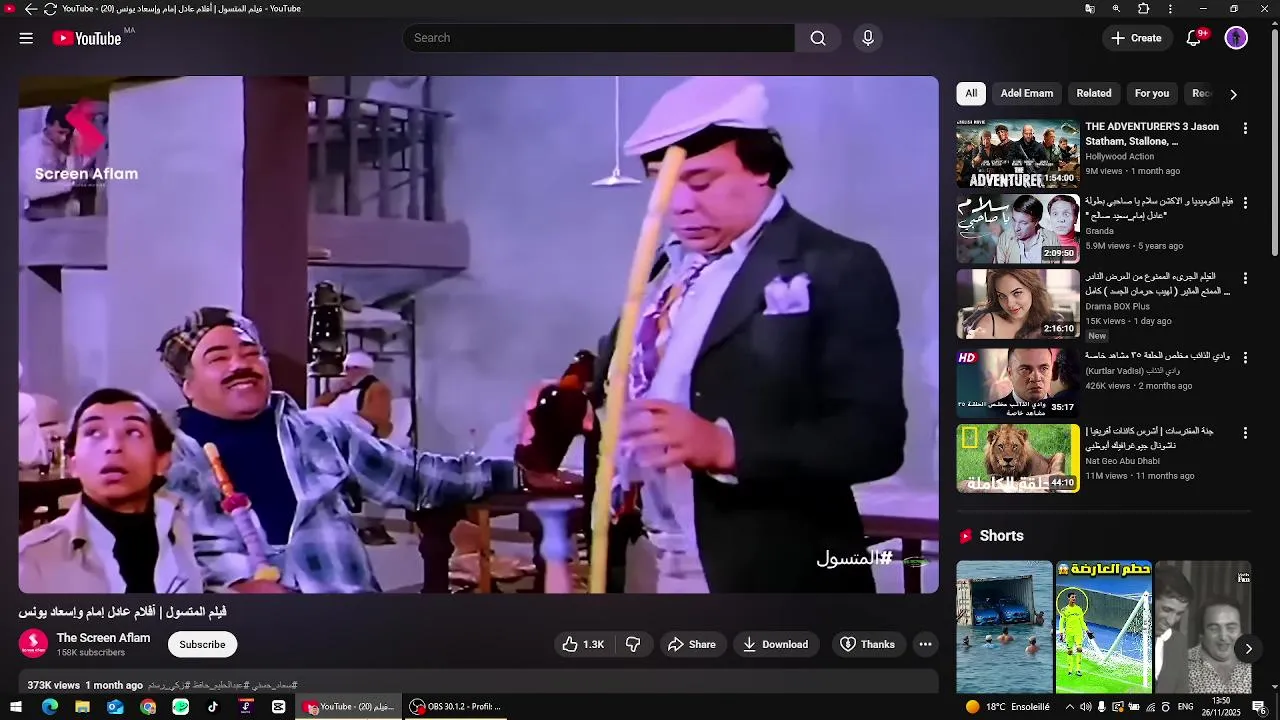This screenshot has height=720, width=1280.
Task: Open CapCut from the taskbar
Action: (278, 707)
